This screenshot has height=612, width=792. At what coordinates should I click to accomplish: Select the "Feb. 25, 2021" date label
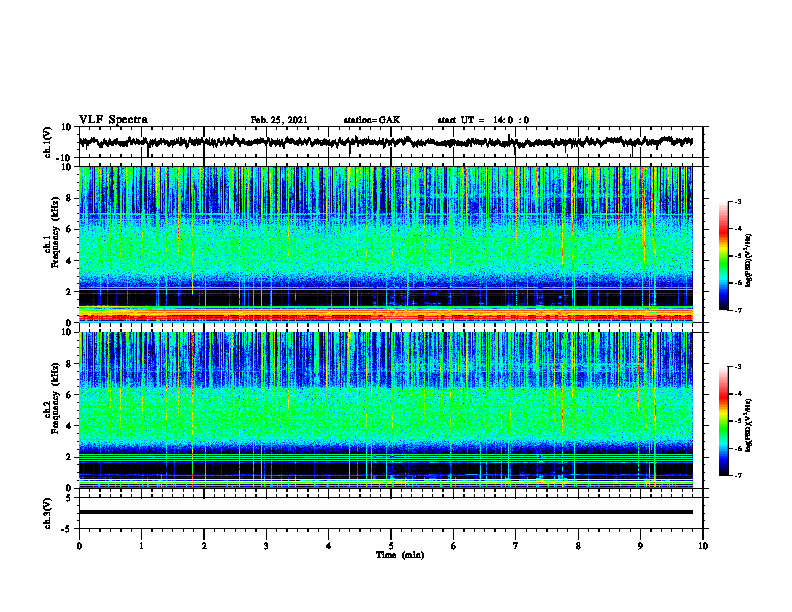[279, 120]
